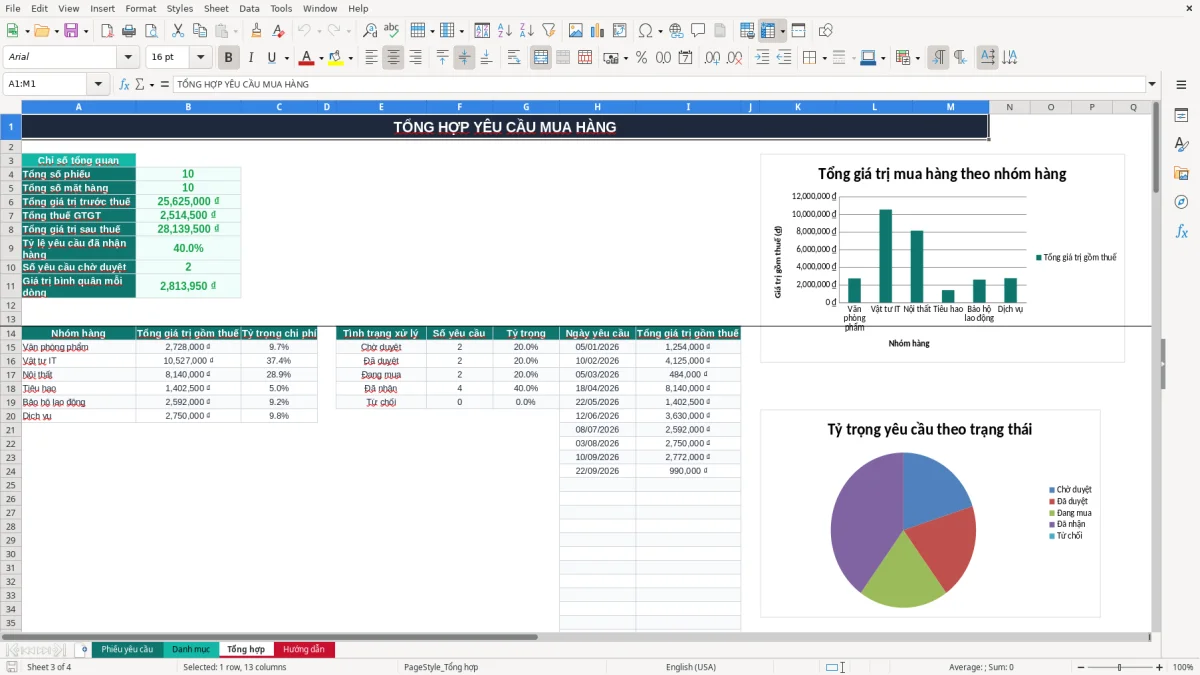Open Find and Replace
This screenshot has width=1200, height=675.
tap(370, 31)
